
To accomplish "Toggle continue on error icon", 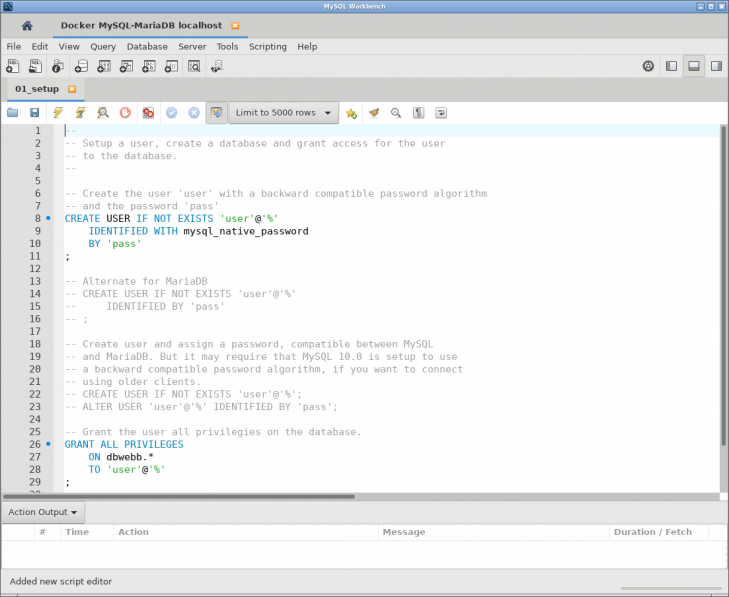I will [x=148, y=113].
